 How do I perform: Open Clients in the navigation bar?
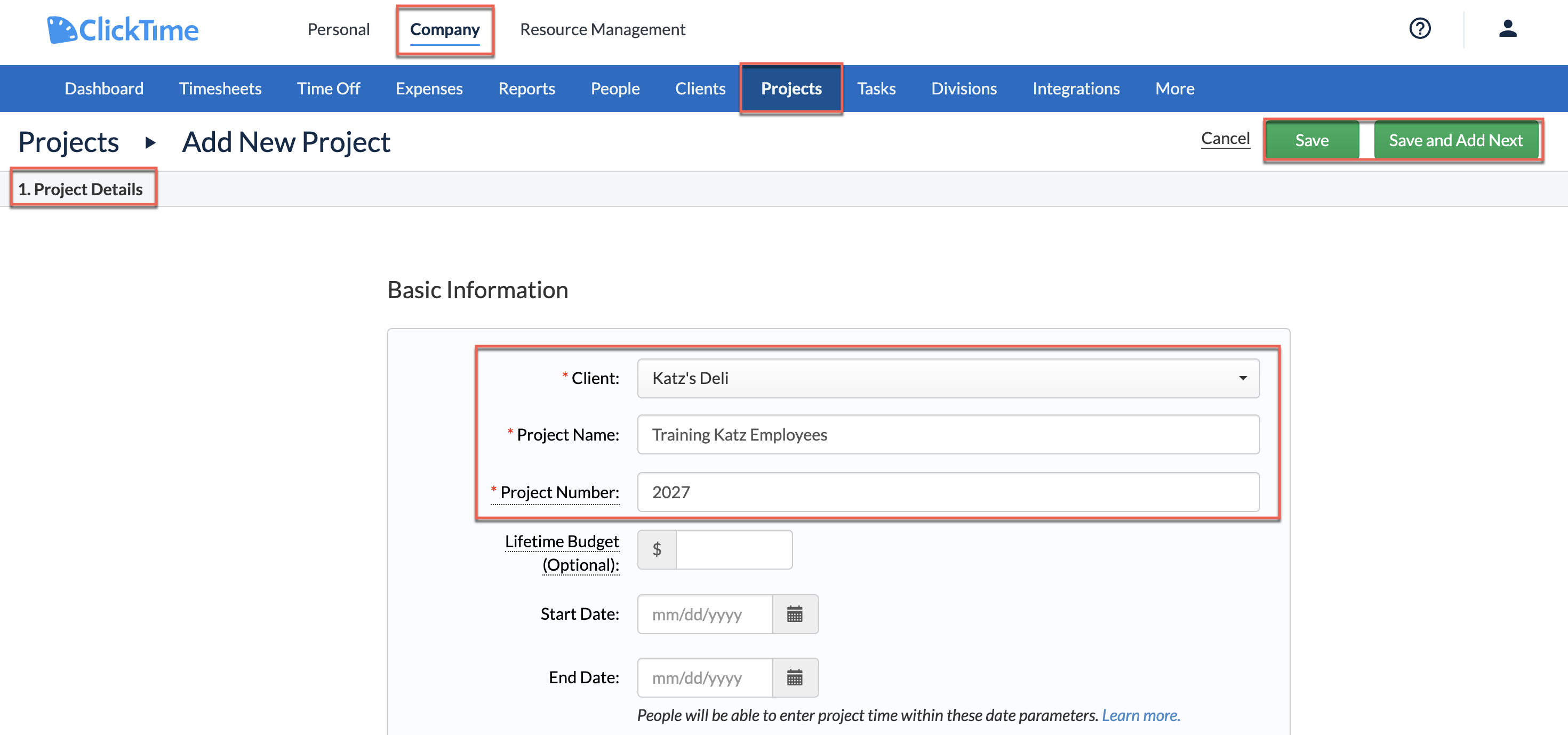[700, 89]
